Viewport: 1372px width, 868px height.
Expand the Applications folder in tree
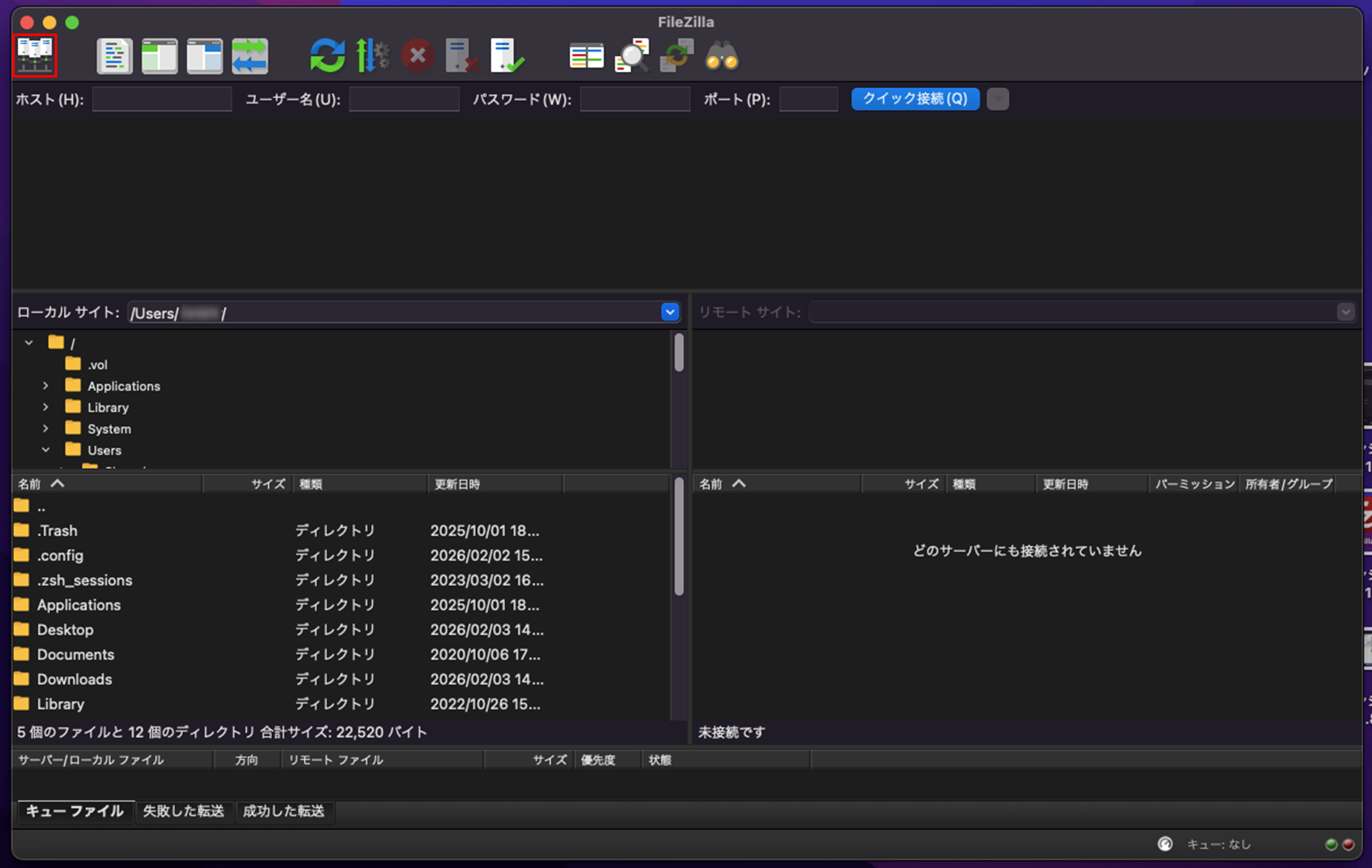tap(46, 386)
